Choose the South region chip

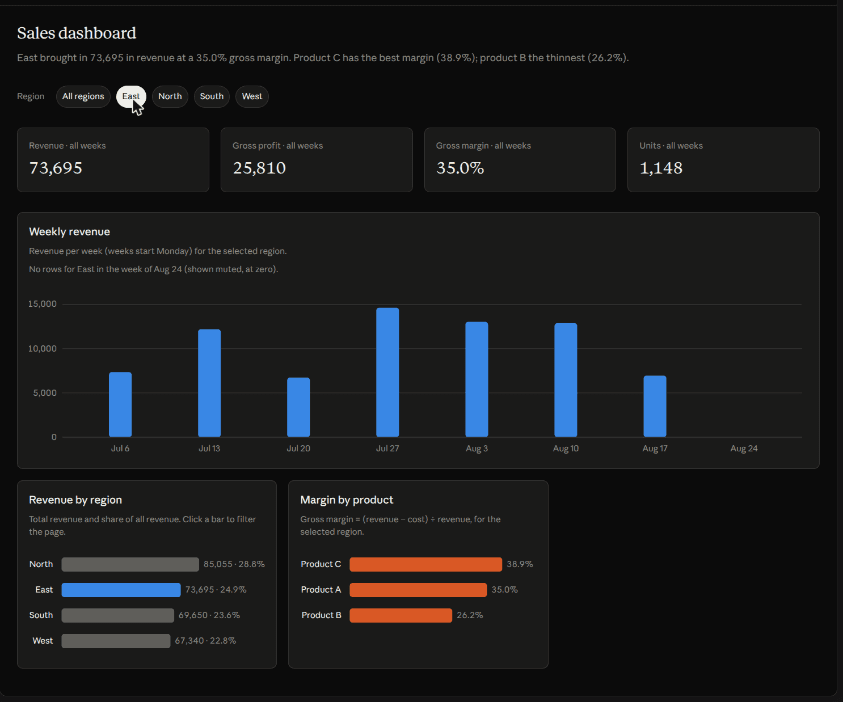point(212,96)
